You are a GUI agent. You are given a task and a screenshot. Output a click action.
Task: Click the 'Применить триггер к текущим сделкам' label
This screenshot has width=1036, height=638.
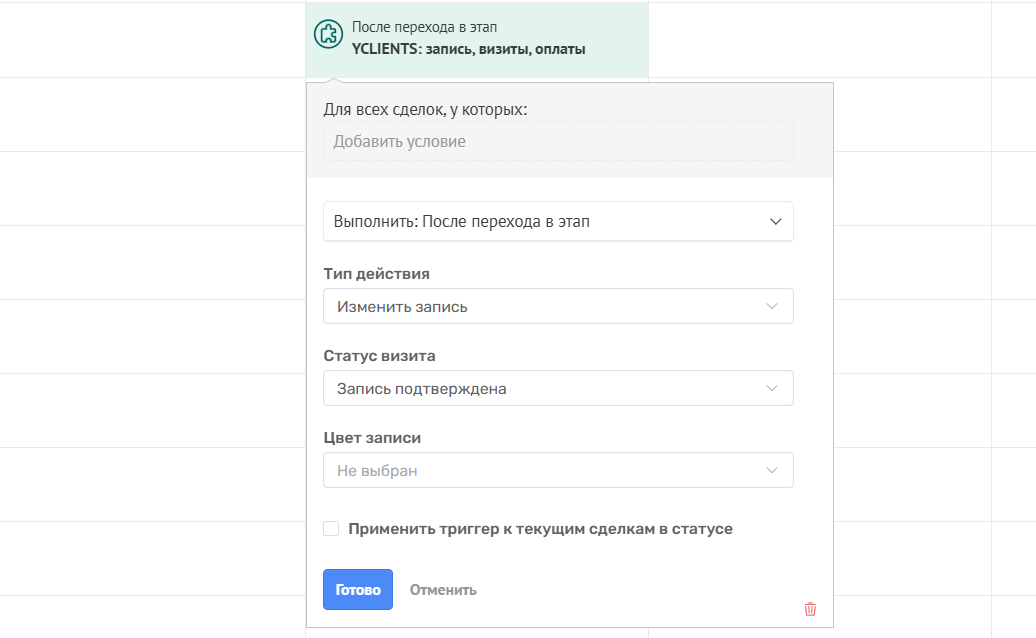(540, 529)
